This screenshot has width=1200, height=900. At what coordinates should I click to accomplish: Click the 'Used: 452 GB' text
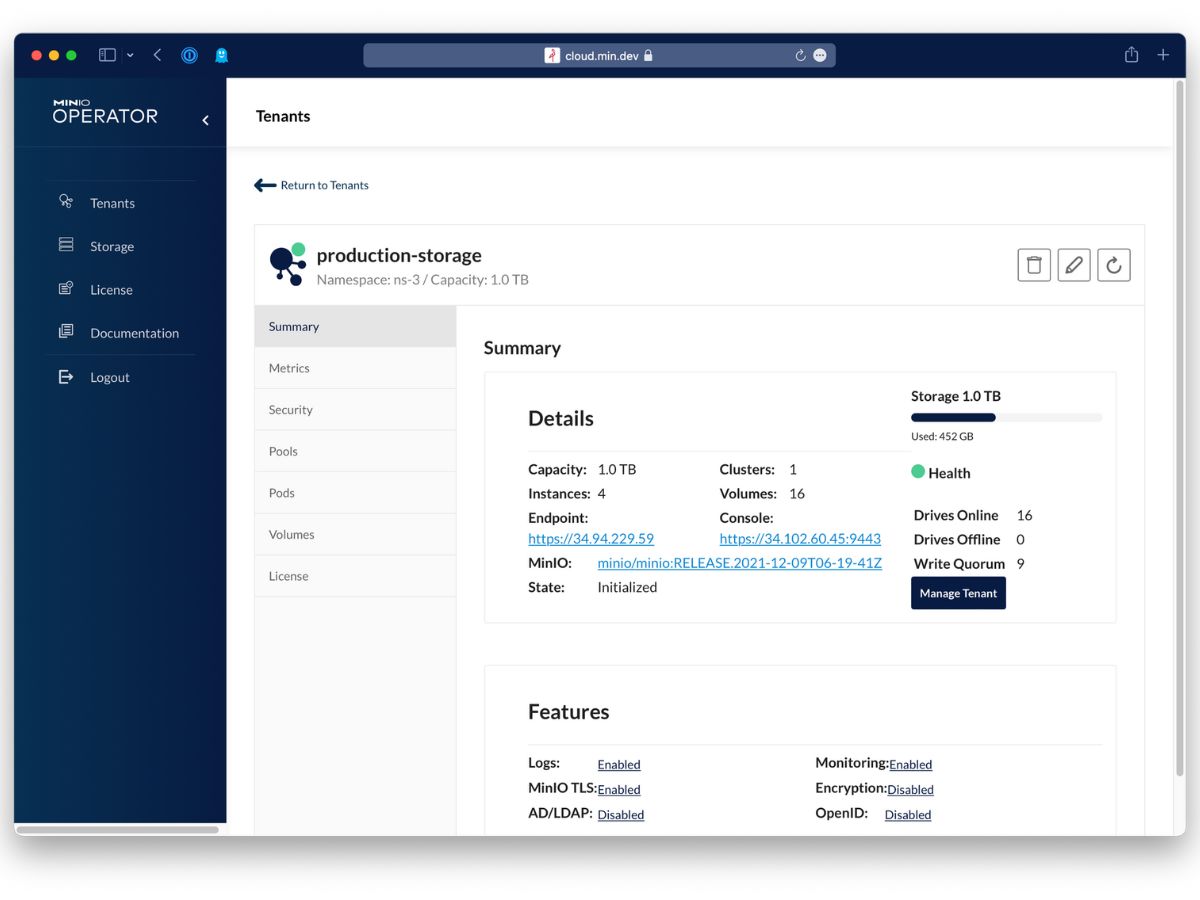tap(942, 436)
